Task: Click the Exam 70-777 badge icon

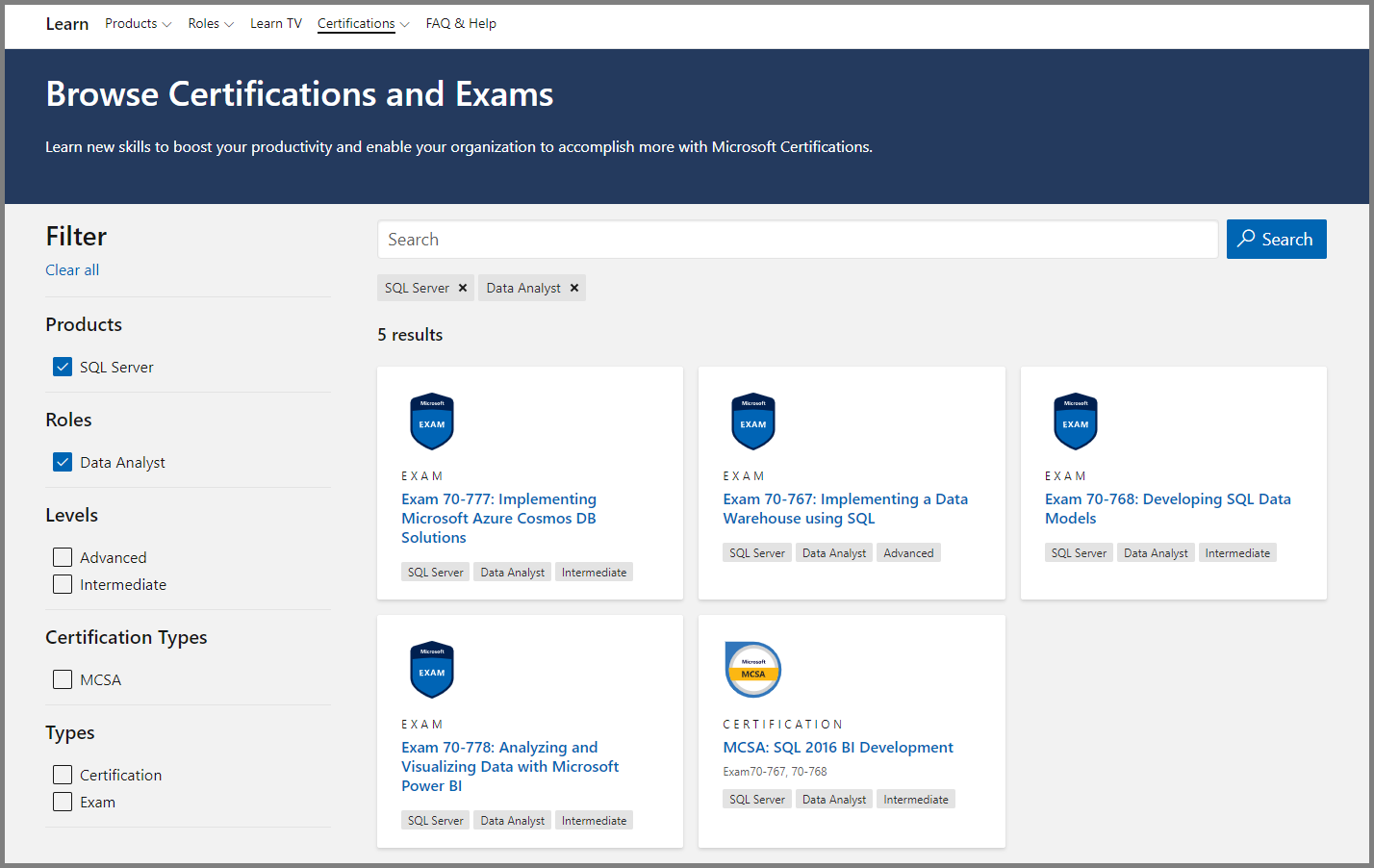Action: click(432, 421)
